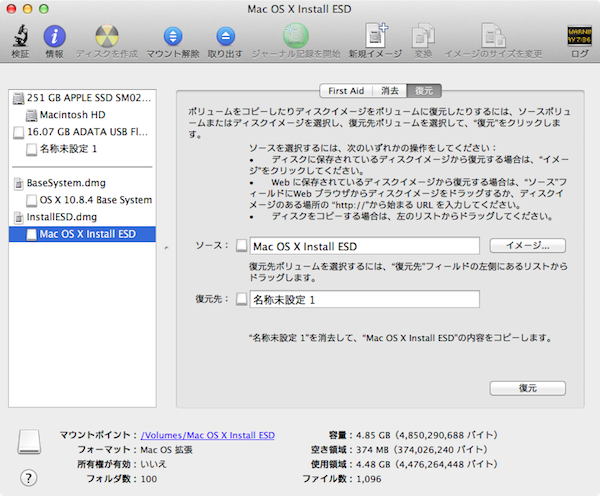600x496 pixels.
Task: Select Mac OS X Install ESD volume in sidebar
Action: [x=82, y=234]
